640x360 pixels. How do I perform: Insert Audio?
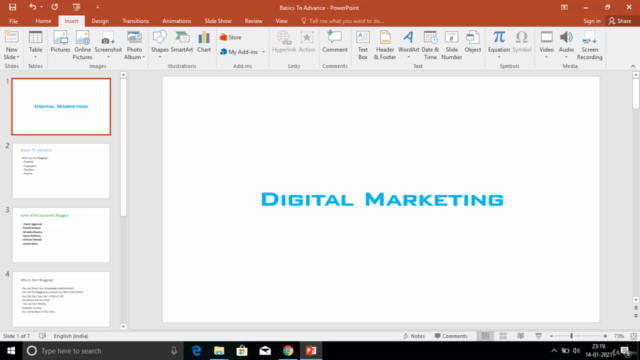pyautogui.click(x=566, y=44)
